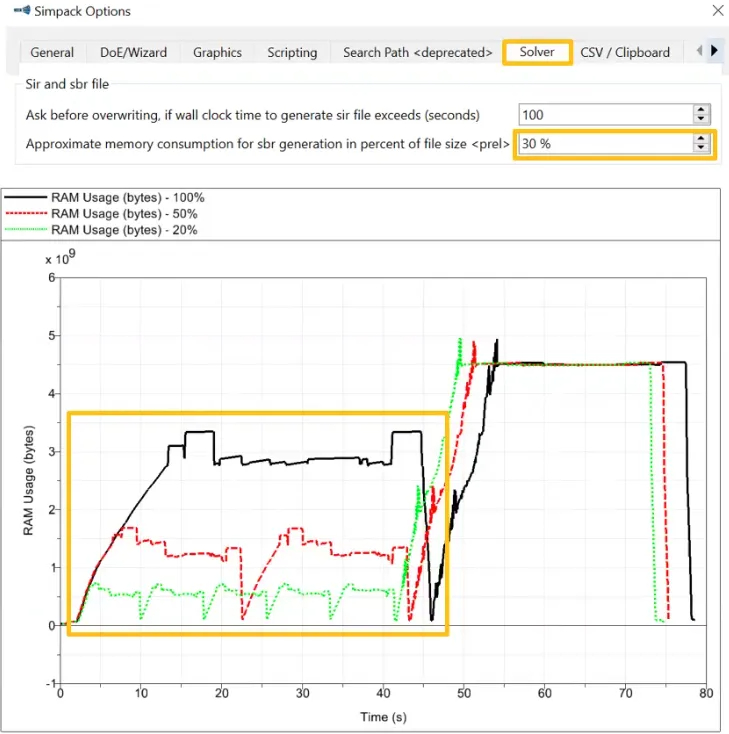
Task: Click the black line sample for 100% legend
Action: (x=26, y=198)
